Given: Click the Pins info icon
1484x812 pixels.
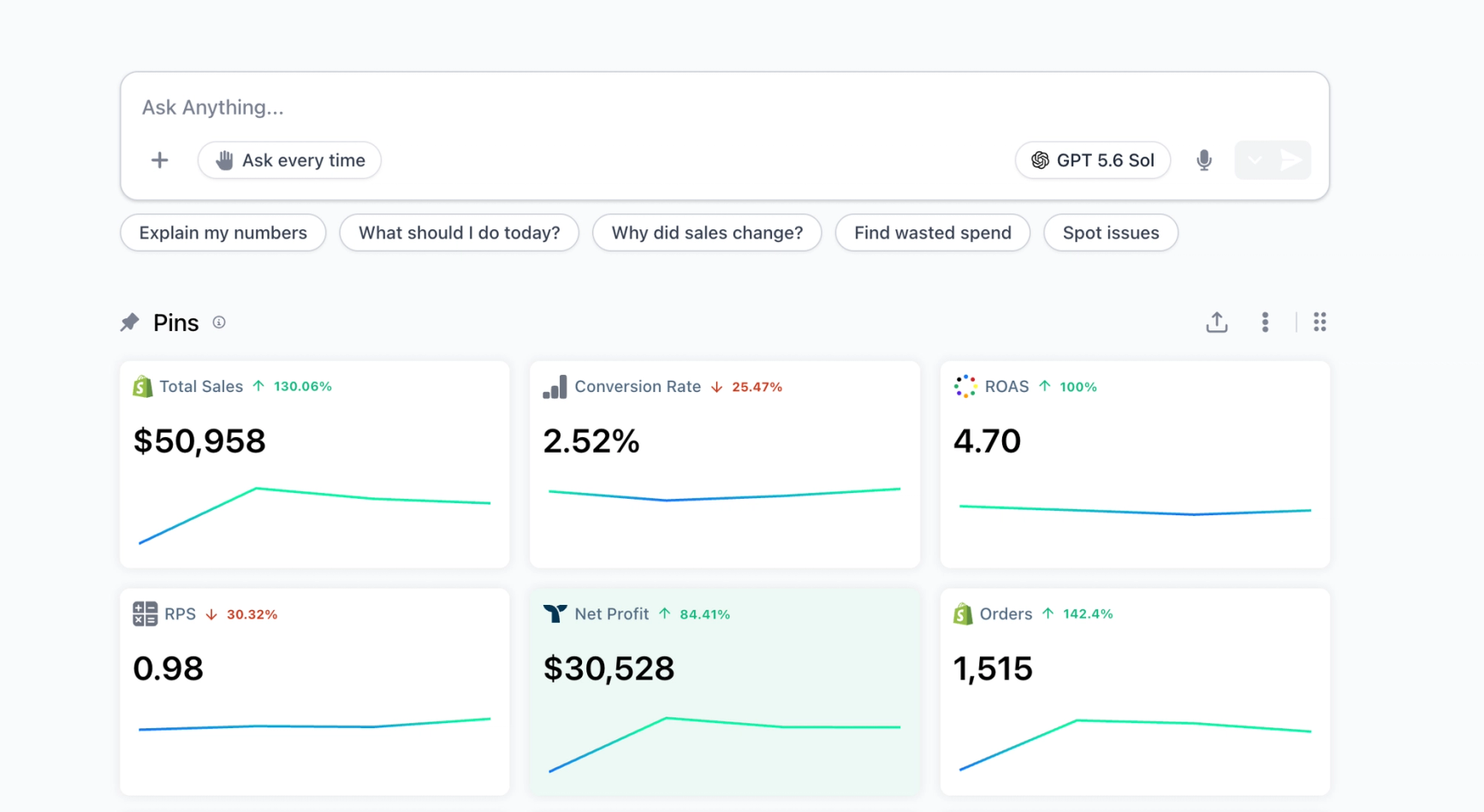Looking at the screenshot, I should (x=219, y=323).
